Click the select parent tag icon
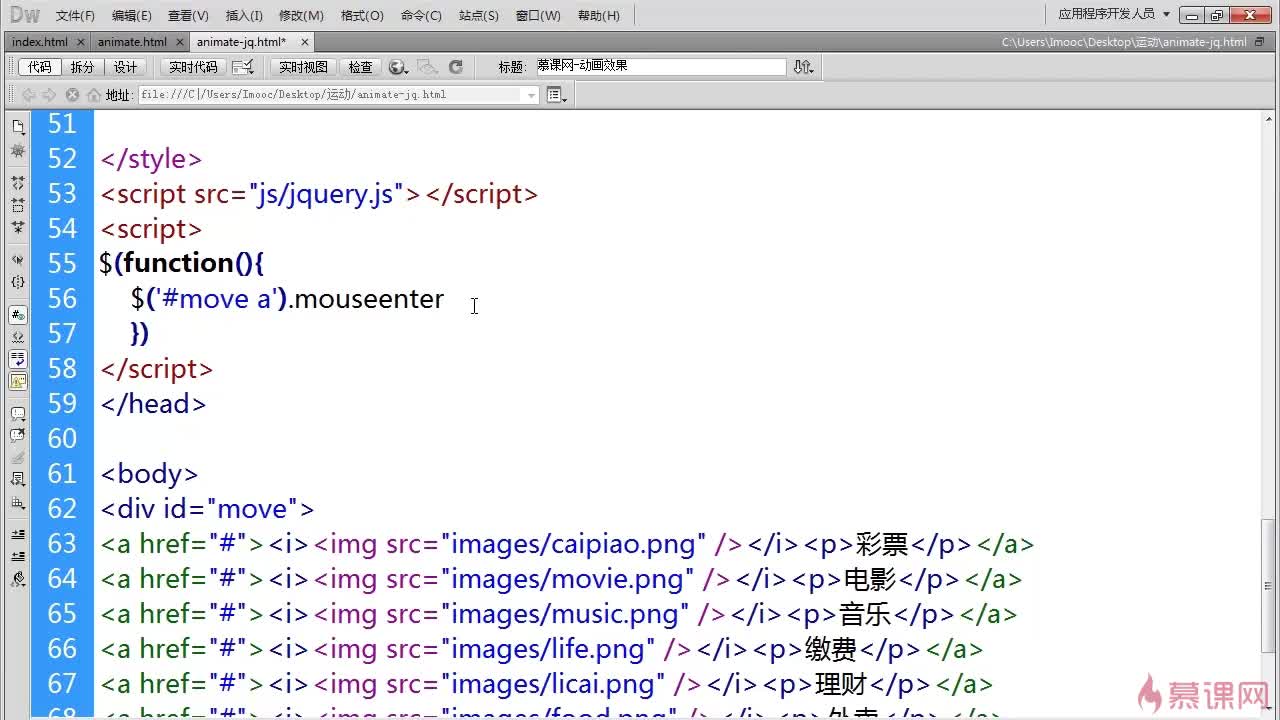 (18, 259)
